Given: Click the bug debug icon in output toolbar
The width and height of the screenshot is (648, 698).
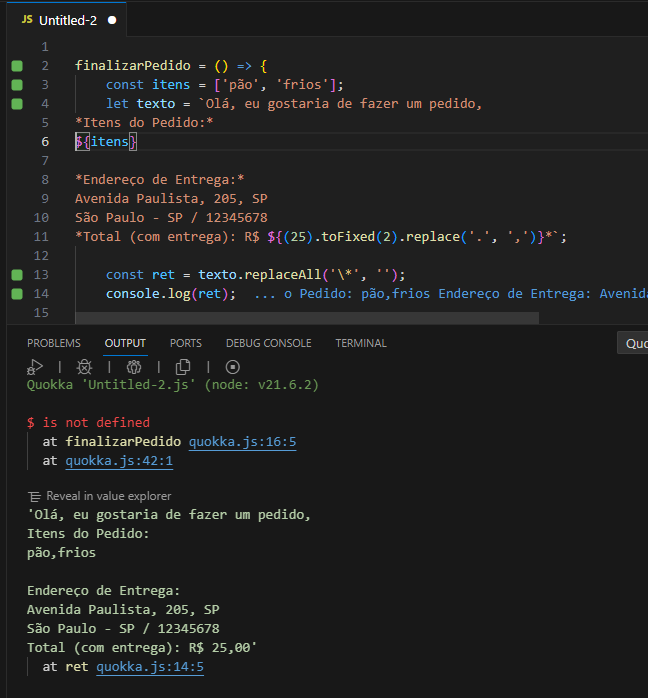Looking at the screenshot, I should [85, 367].
